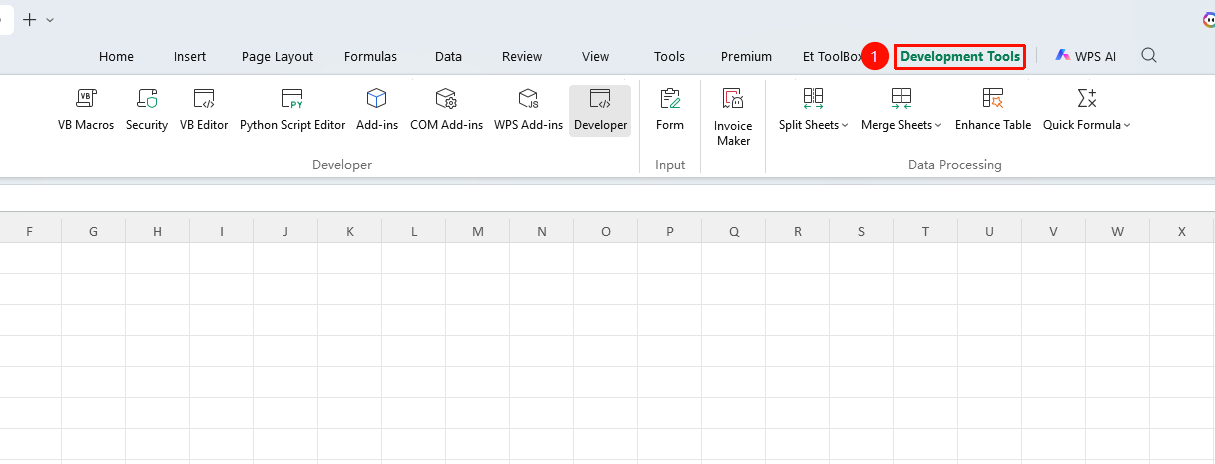Screen dimensions: 1215x464
Task: Open the Premium tab
Action: [746, 57]
